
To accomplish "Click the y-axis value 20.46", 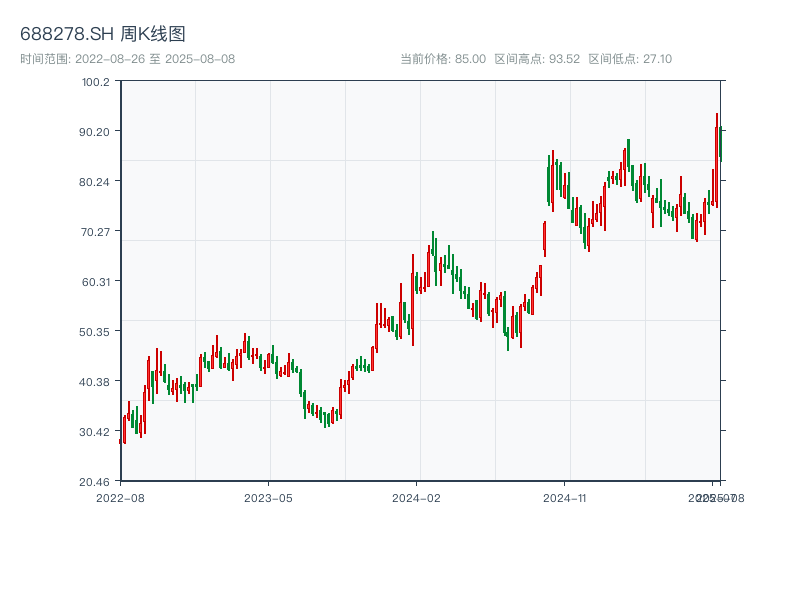I will [94, 482].
